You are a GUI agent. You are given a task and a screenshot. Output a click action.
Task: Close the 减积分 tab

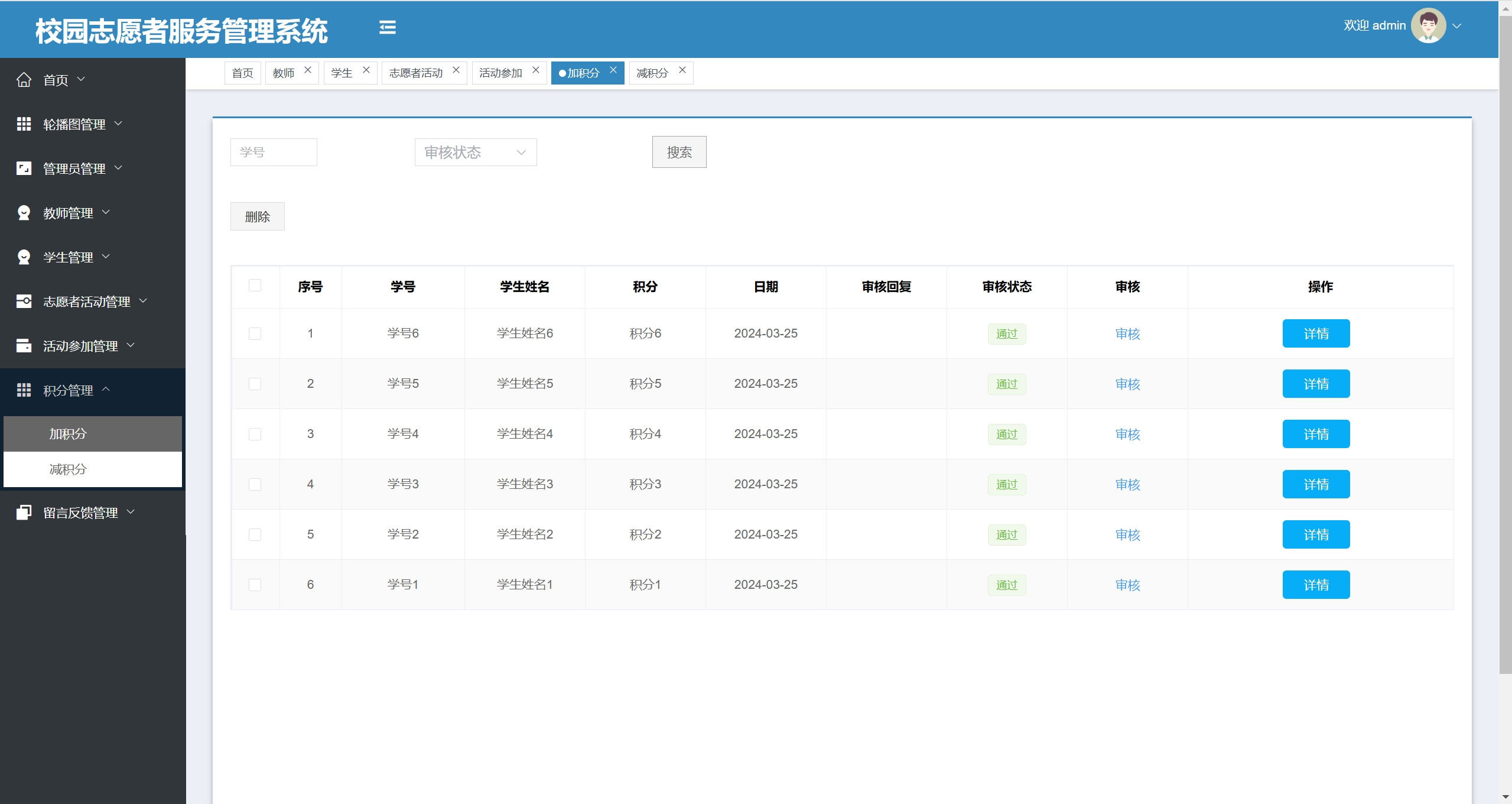(x=682, y=70)
